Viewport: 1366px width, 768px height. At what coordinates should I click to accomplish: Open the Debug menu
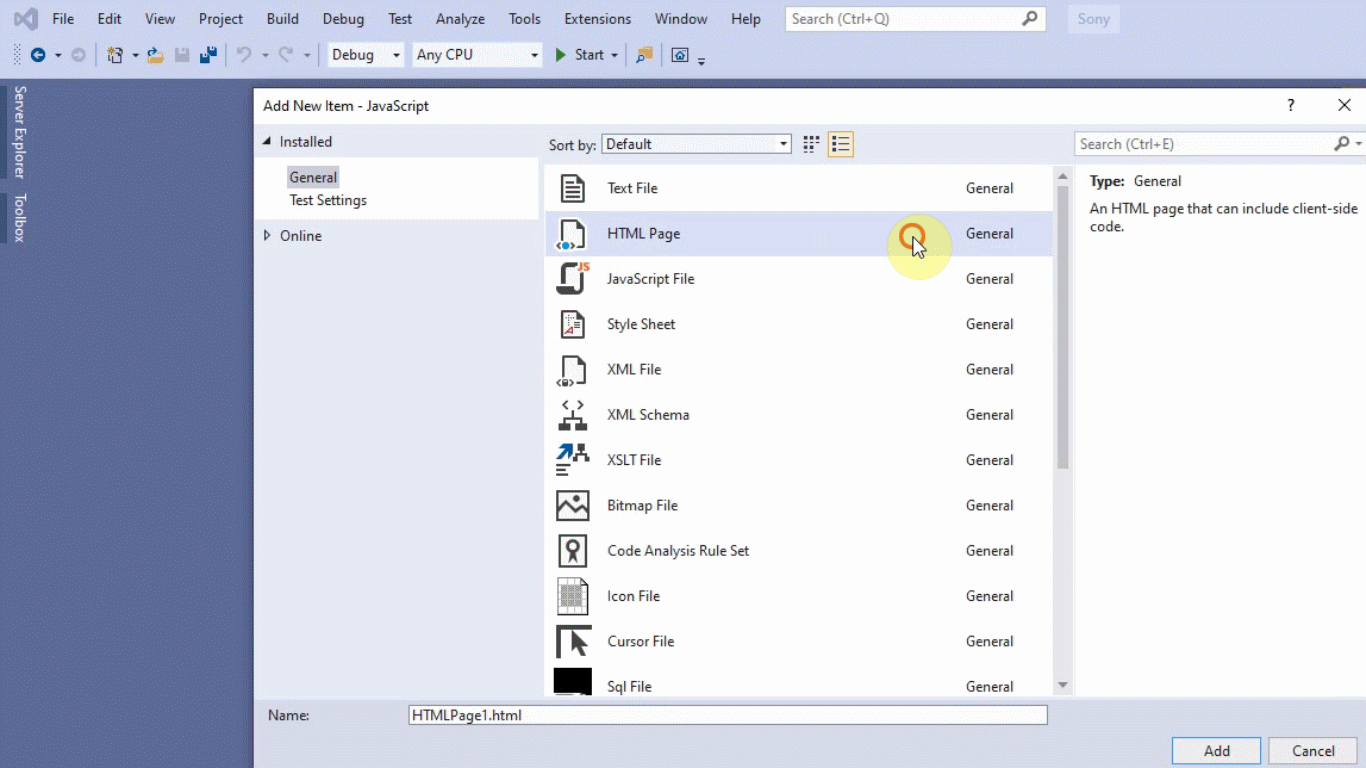[x=343, y=18]
